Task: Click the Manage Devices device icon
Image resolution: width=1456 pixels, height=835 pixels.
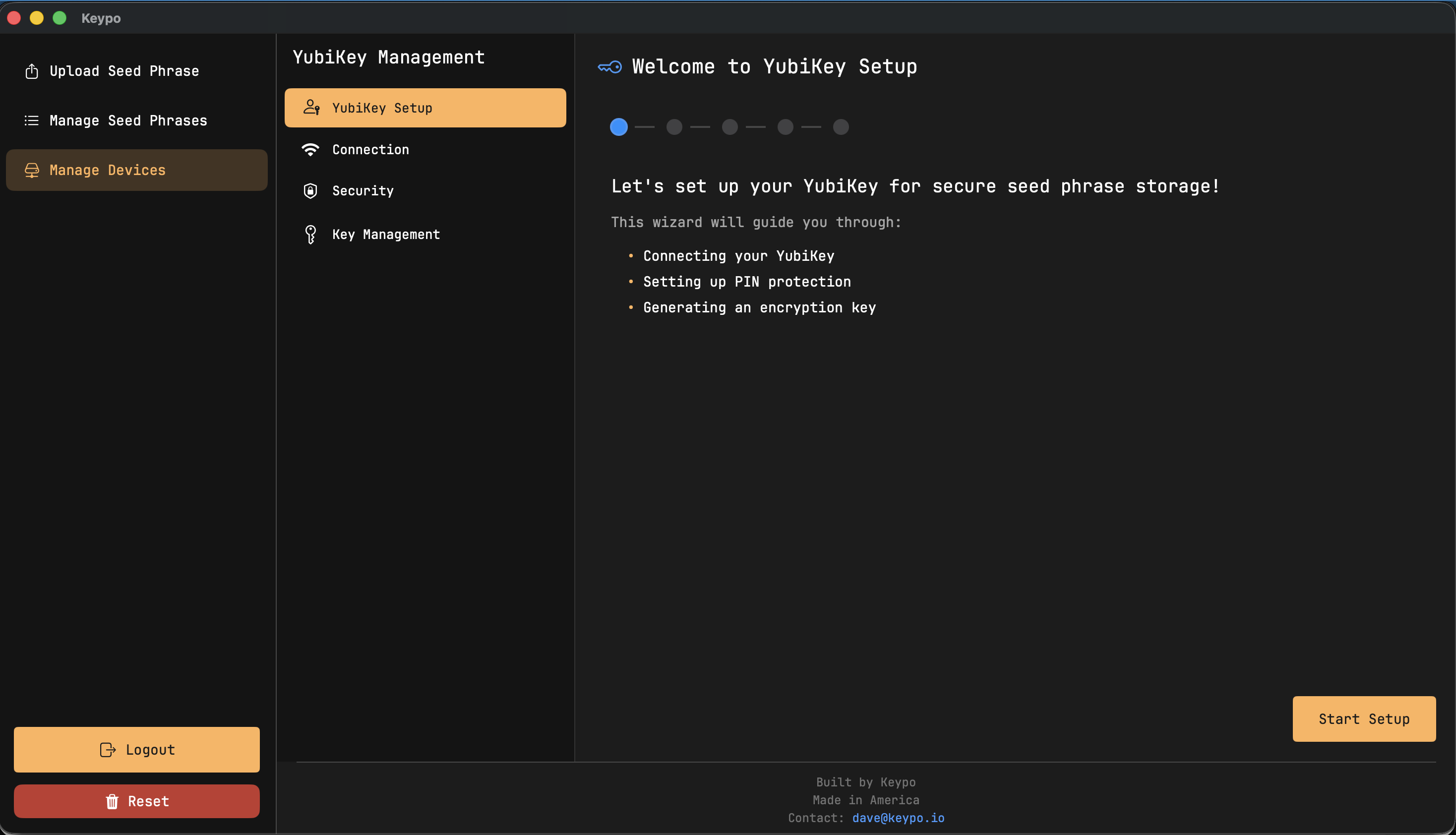Action: (x=32, y=170)
